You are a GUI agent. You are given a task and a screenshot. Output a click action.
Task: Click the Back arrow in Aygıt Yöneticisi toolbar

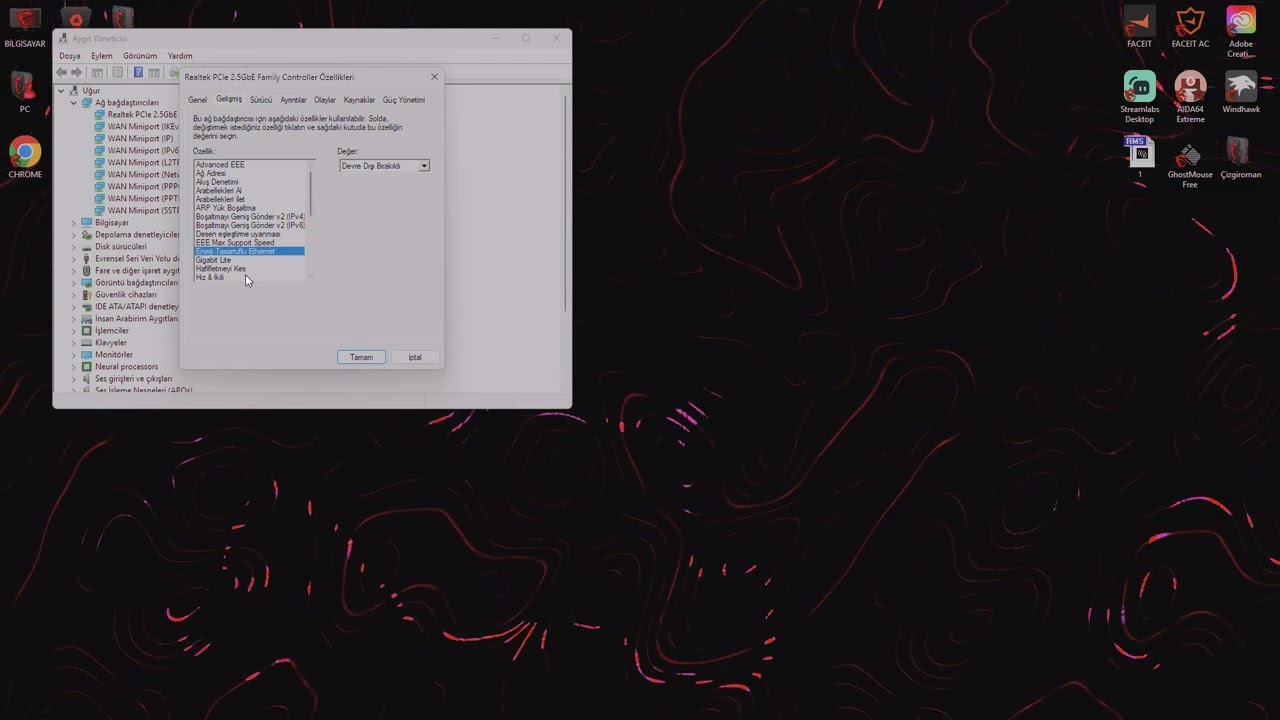point(62,73)
